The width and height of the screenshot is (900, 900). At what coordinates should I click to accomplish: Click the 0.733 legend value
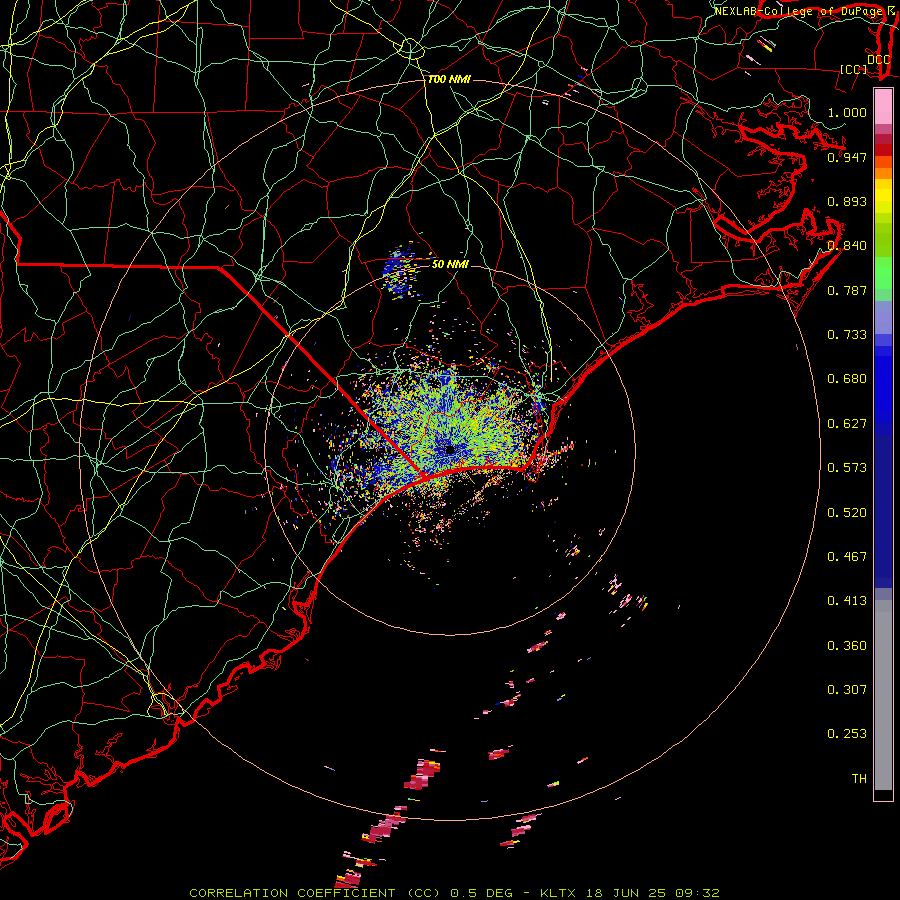(847, 335)
